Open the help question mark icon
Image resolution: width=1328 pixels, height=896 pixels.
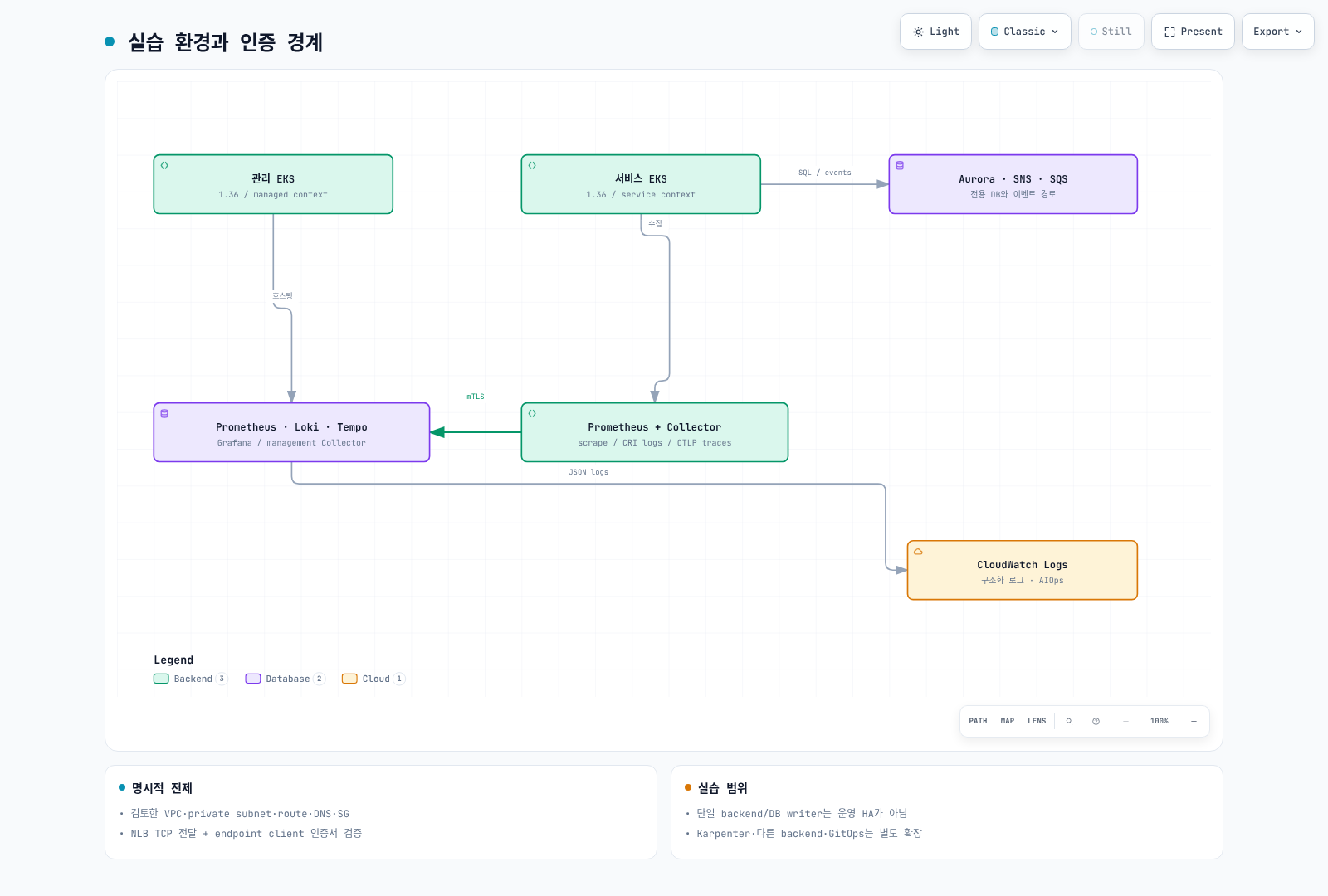pyautogui.click(x=1096, y=721)
